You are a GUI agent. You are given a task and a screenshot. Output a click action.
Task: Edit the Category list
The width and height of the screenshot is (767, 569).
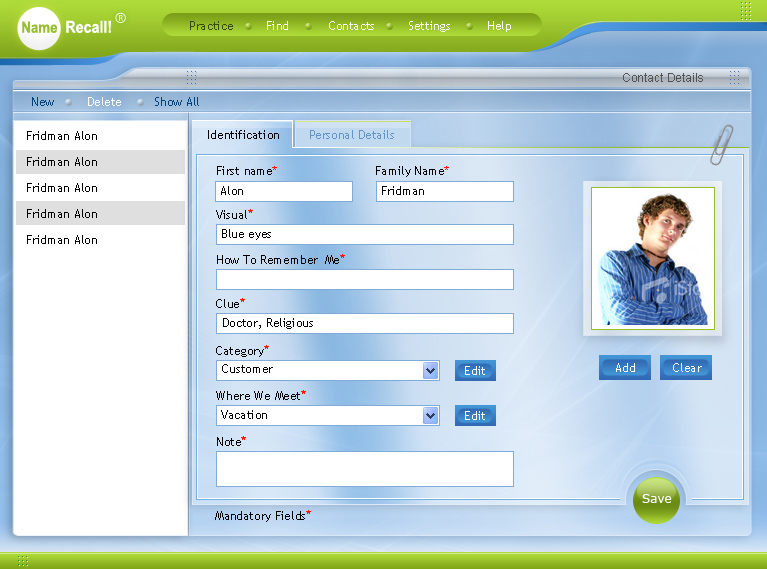475,371
